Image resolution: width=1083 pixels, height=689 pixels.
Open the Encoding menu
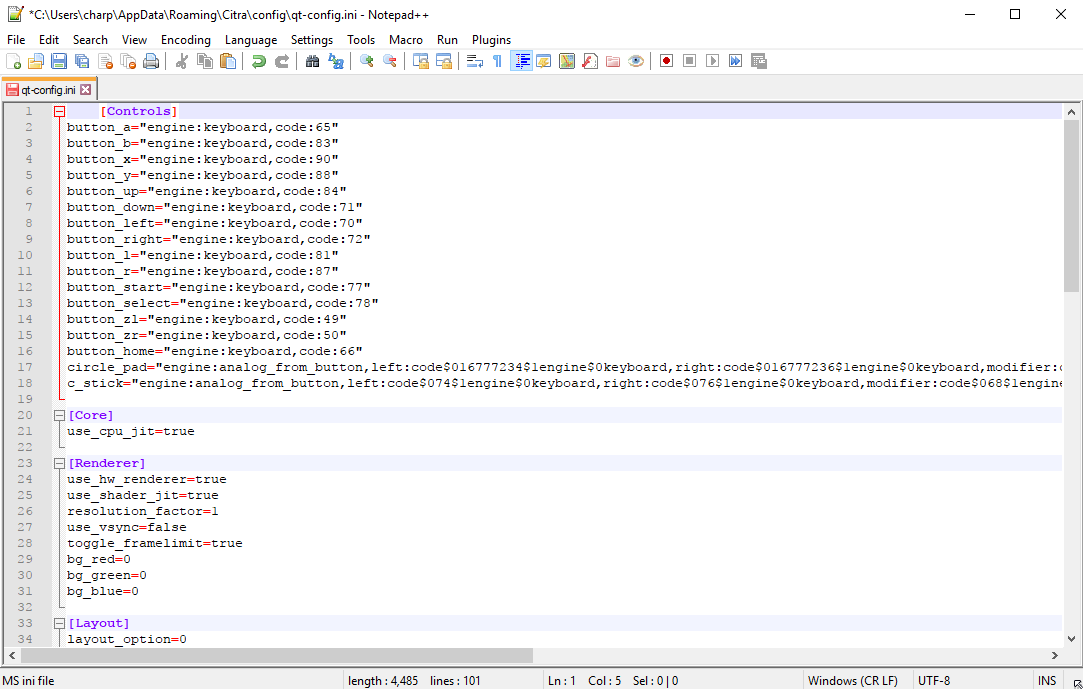[x=185, y=40]
